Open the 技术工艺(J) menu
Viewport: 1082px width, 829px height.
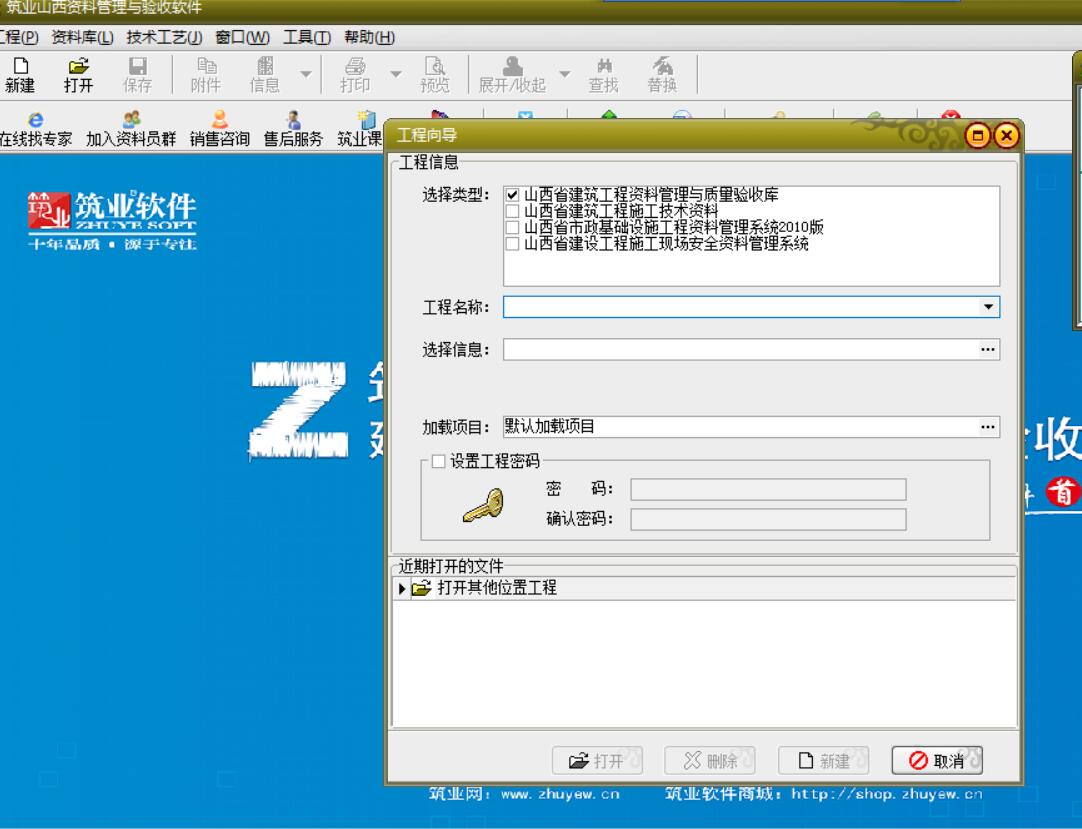(164, 37)
